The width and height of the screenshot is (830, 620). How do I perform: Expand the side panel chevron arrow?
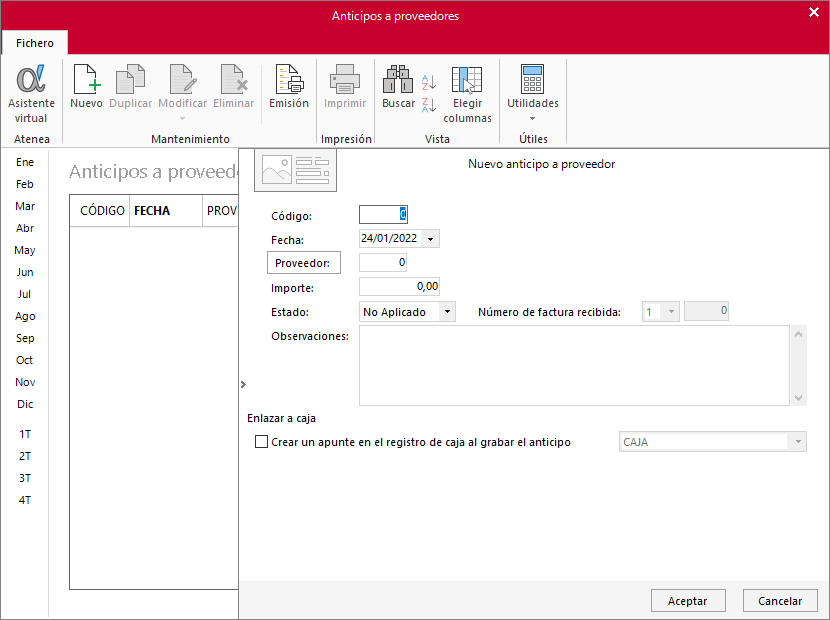[x=243, y=384]
